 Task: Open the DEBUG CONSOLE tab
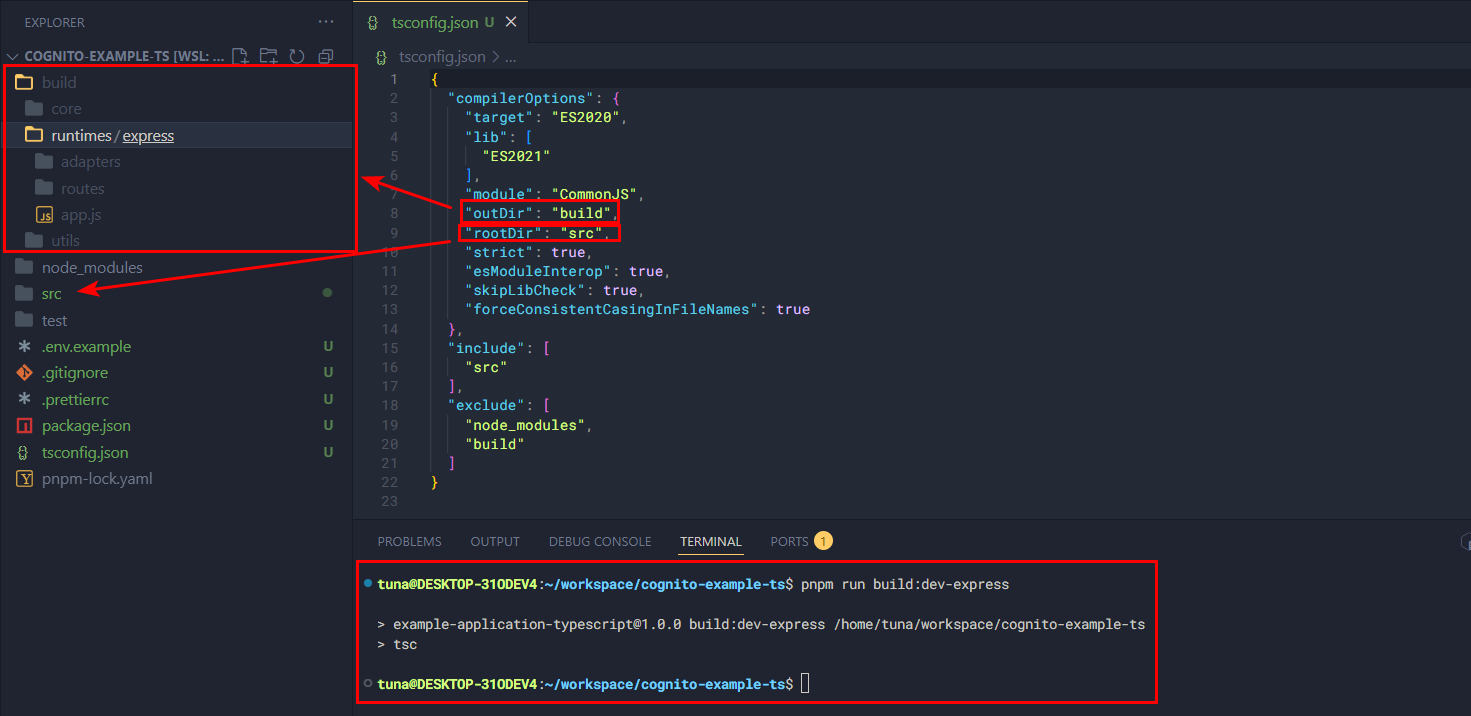(x=599, y=541)
